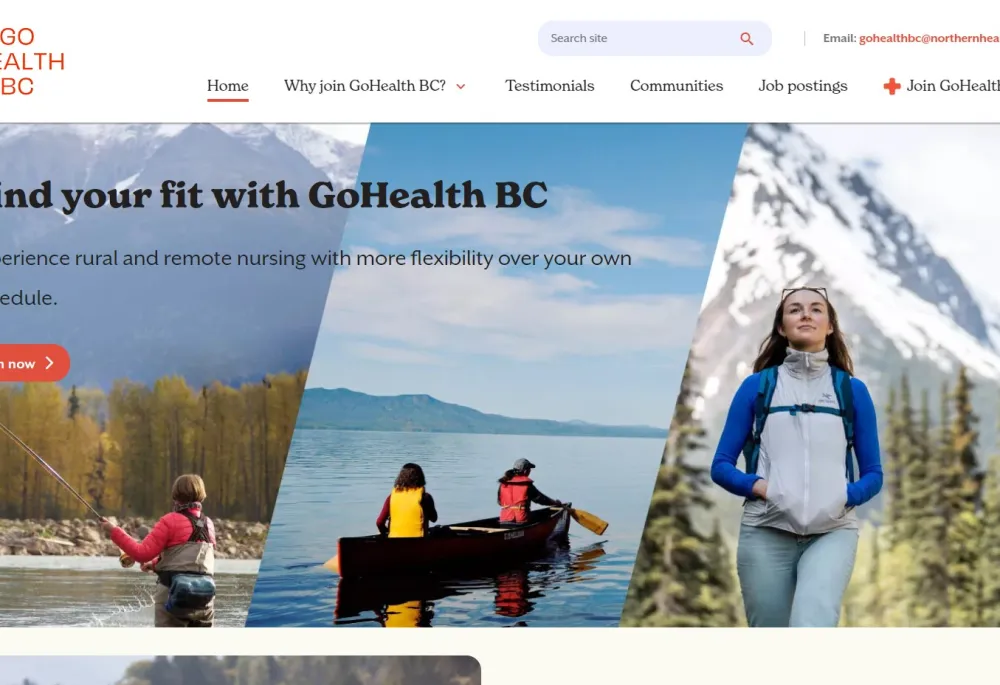Click the rural and remote nursing tagline text
1000x685 pixels.
coord(316,277)
